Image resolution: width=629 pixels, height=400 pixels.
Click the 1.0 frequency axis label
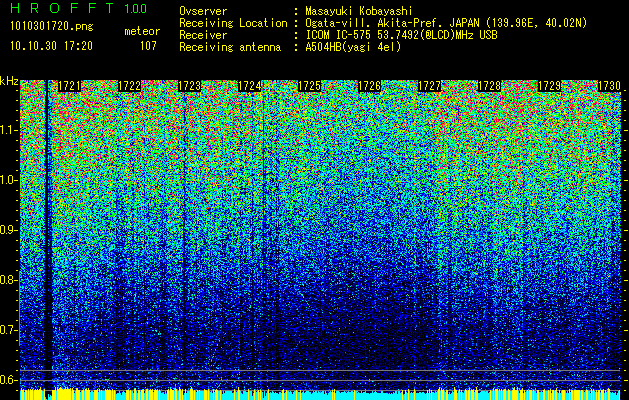8,180
